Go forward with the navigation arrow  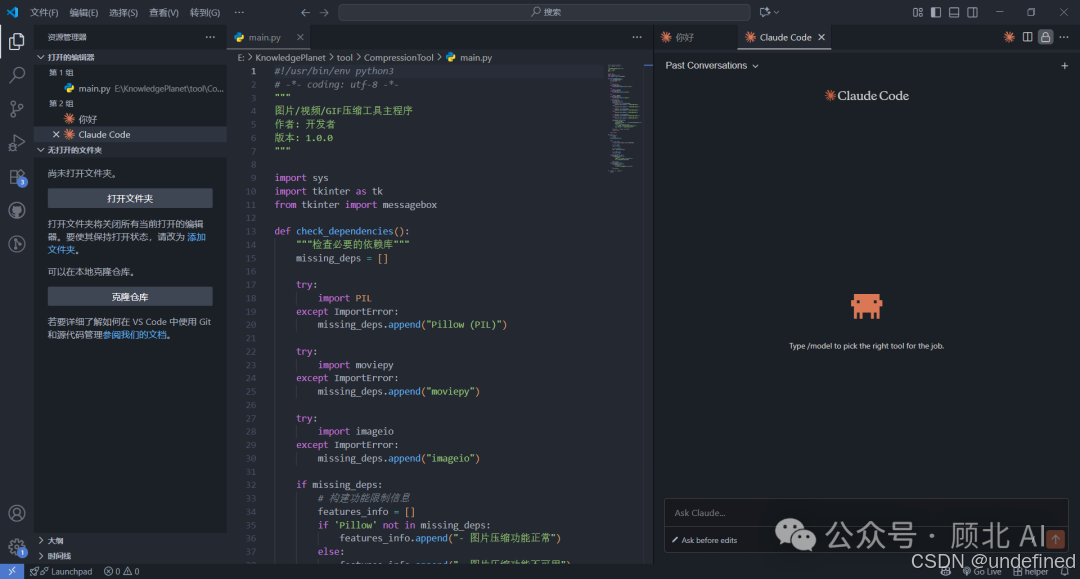[324, 12]
